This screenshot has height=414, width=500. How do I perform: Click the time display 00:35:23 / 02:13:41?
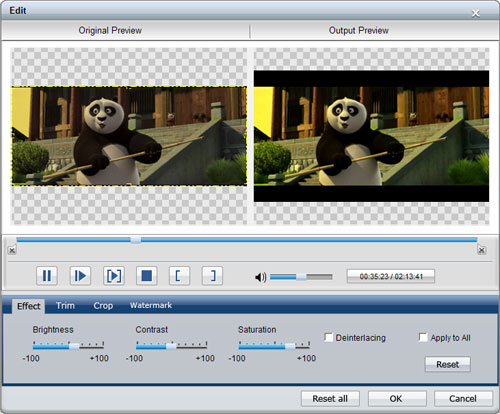(391, 277)
